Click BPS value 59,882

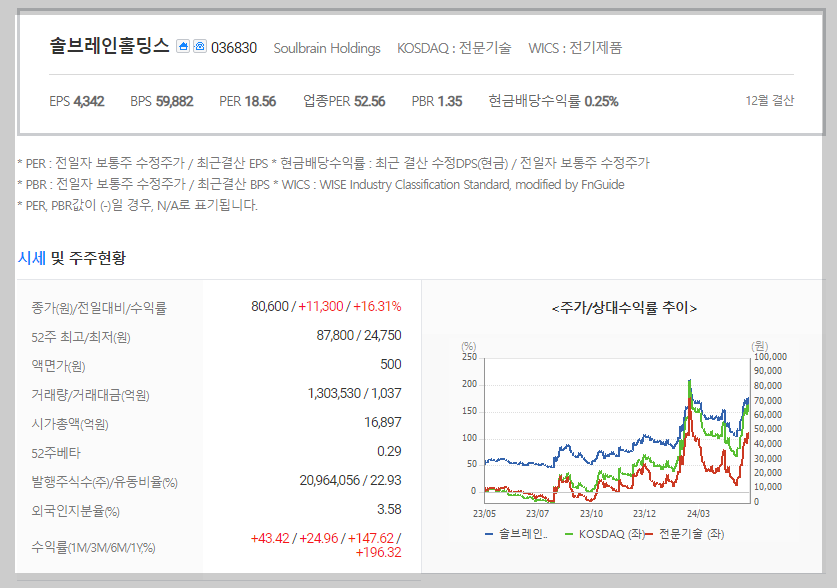[175, 101]
